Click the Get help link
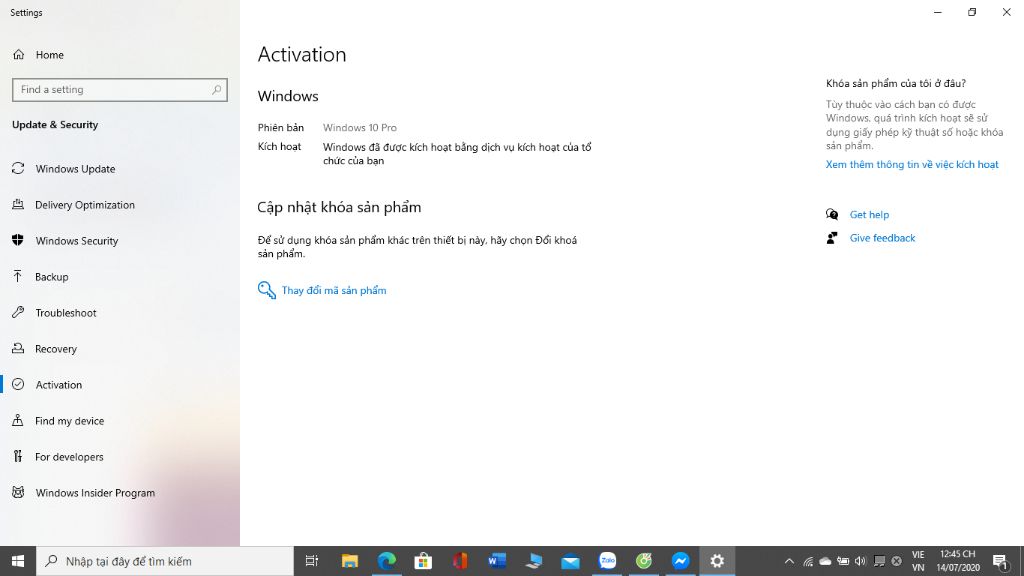Screen dimensions: 1024x576 tap(869, 214)
